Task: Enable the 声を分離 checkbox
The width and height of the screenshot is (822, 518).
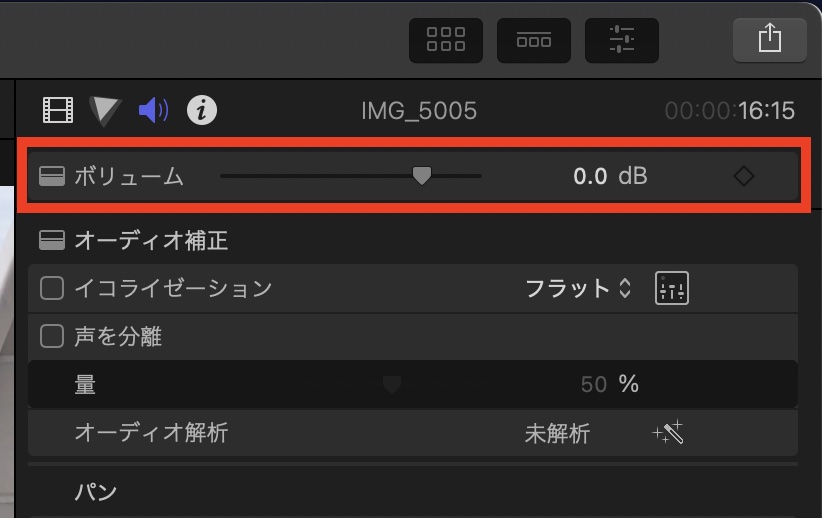Action: tap(51, 337)
